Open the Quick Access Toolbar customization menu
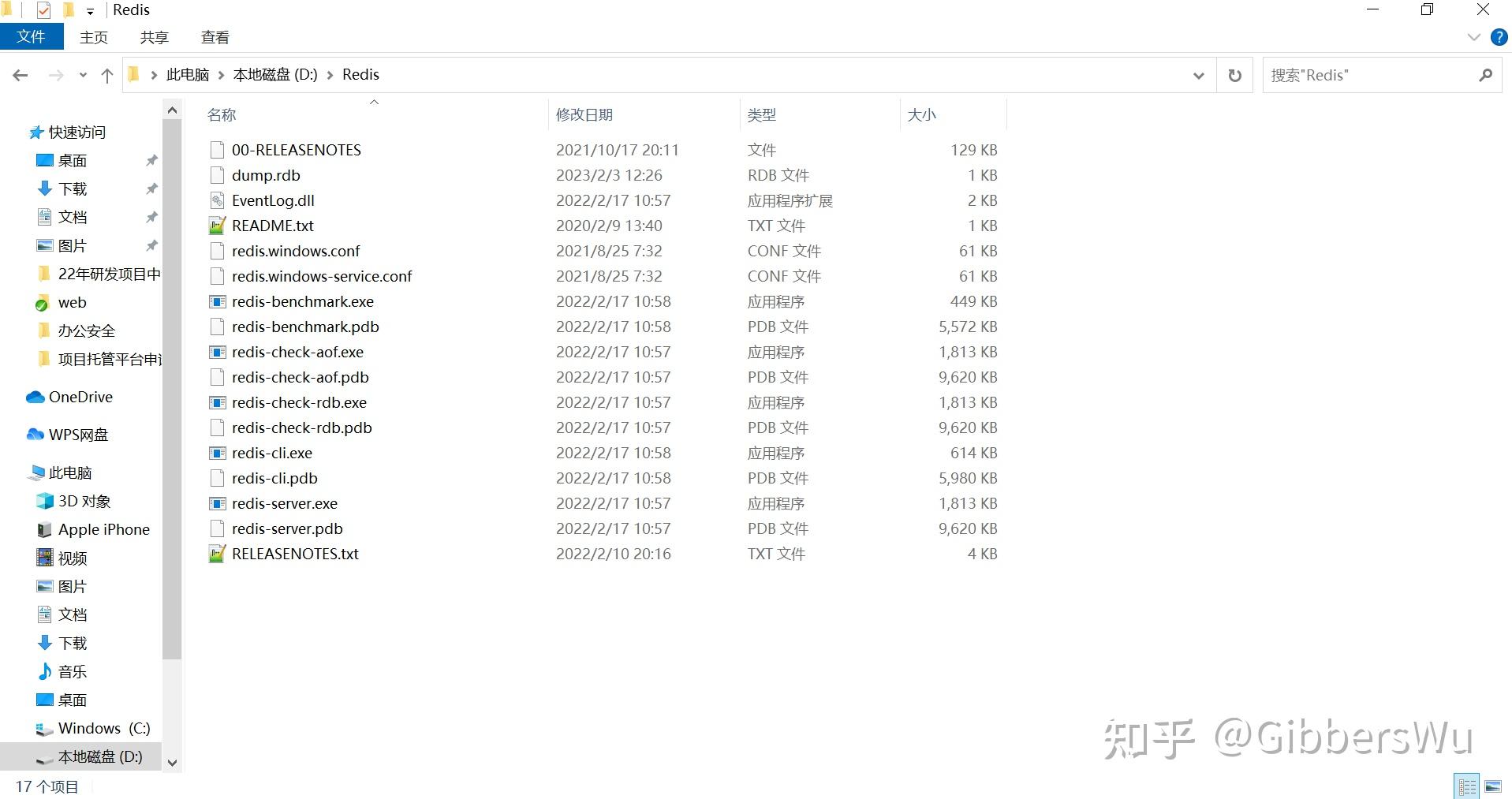This screenshot has width=1512, height=799. (90, 10)
